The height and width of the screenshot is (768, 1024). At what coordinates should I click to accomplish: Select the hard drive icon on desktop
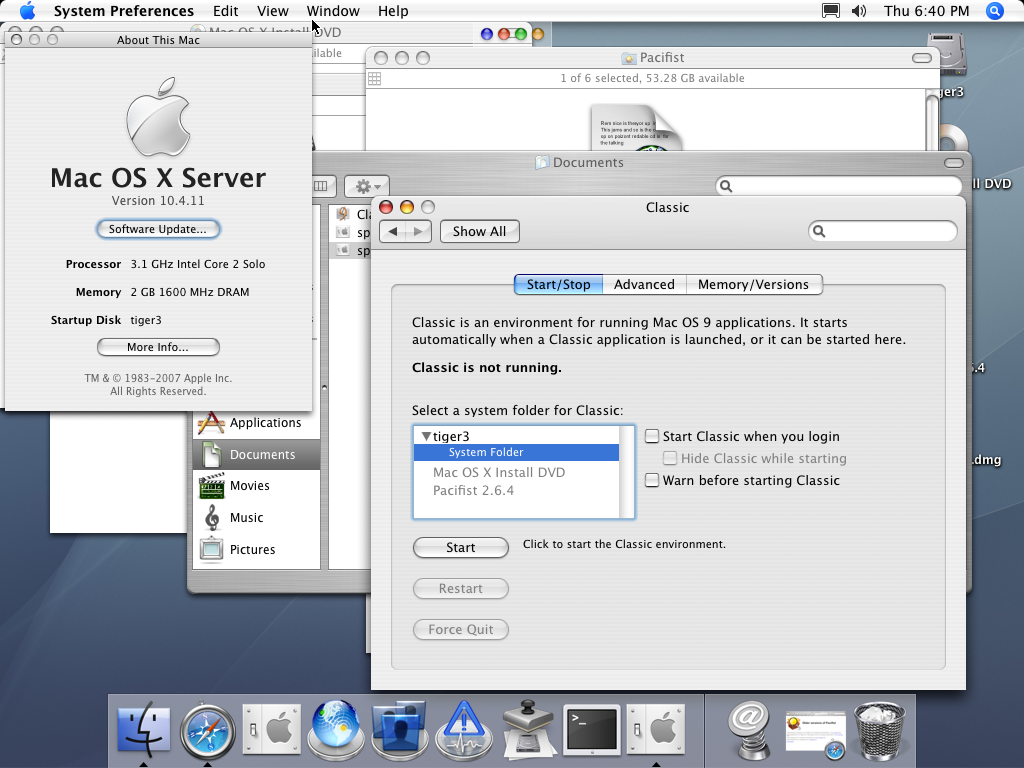tap(946, 54)
